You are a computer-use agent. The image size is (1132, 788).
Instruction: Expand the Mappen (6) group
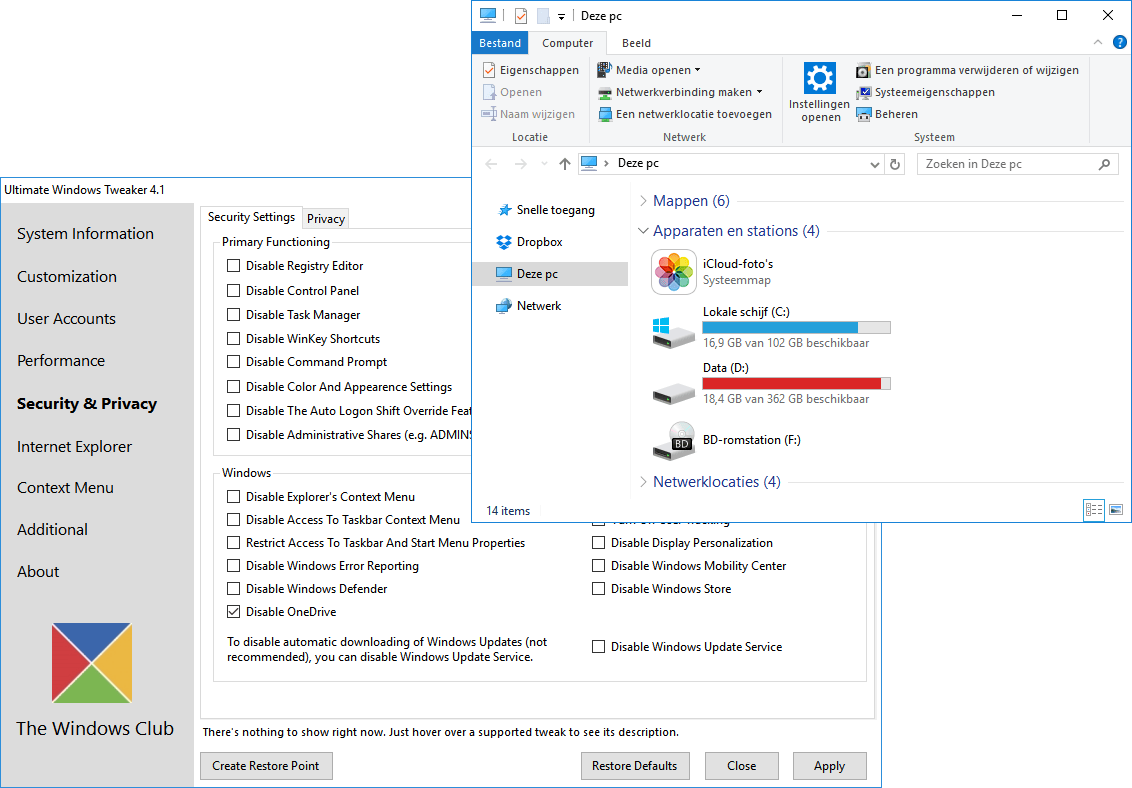click(643, 201)
